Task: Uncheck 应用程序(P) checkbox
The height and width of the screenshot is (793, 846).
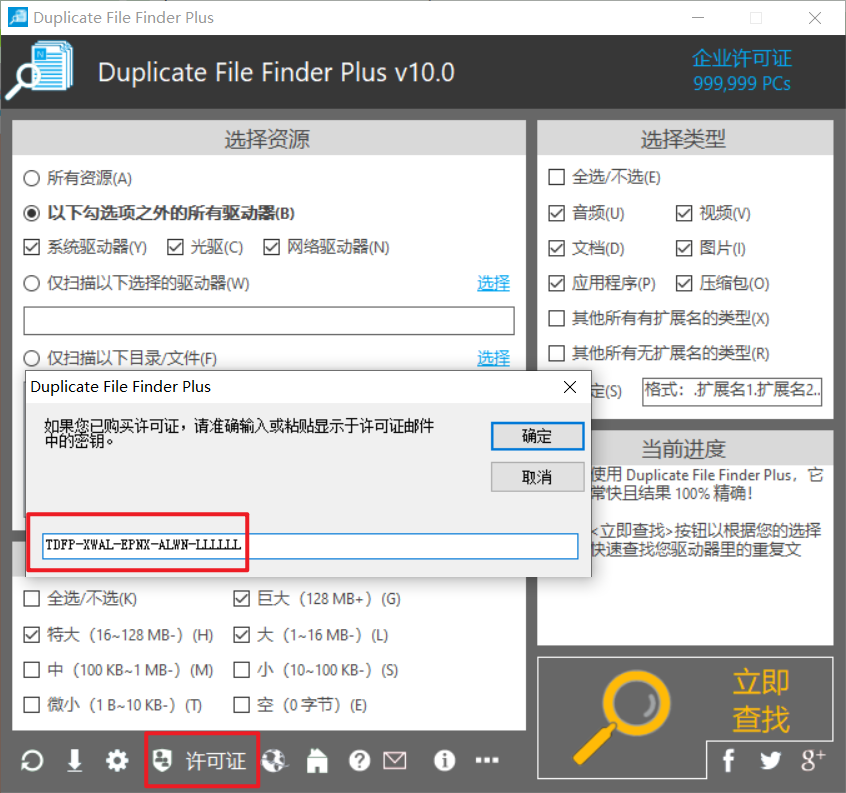Action: [556, 283]
